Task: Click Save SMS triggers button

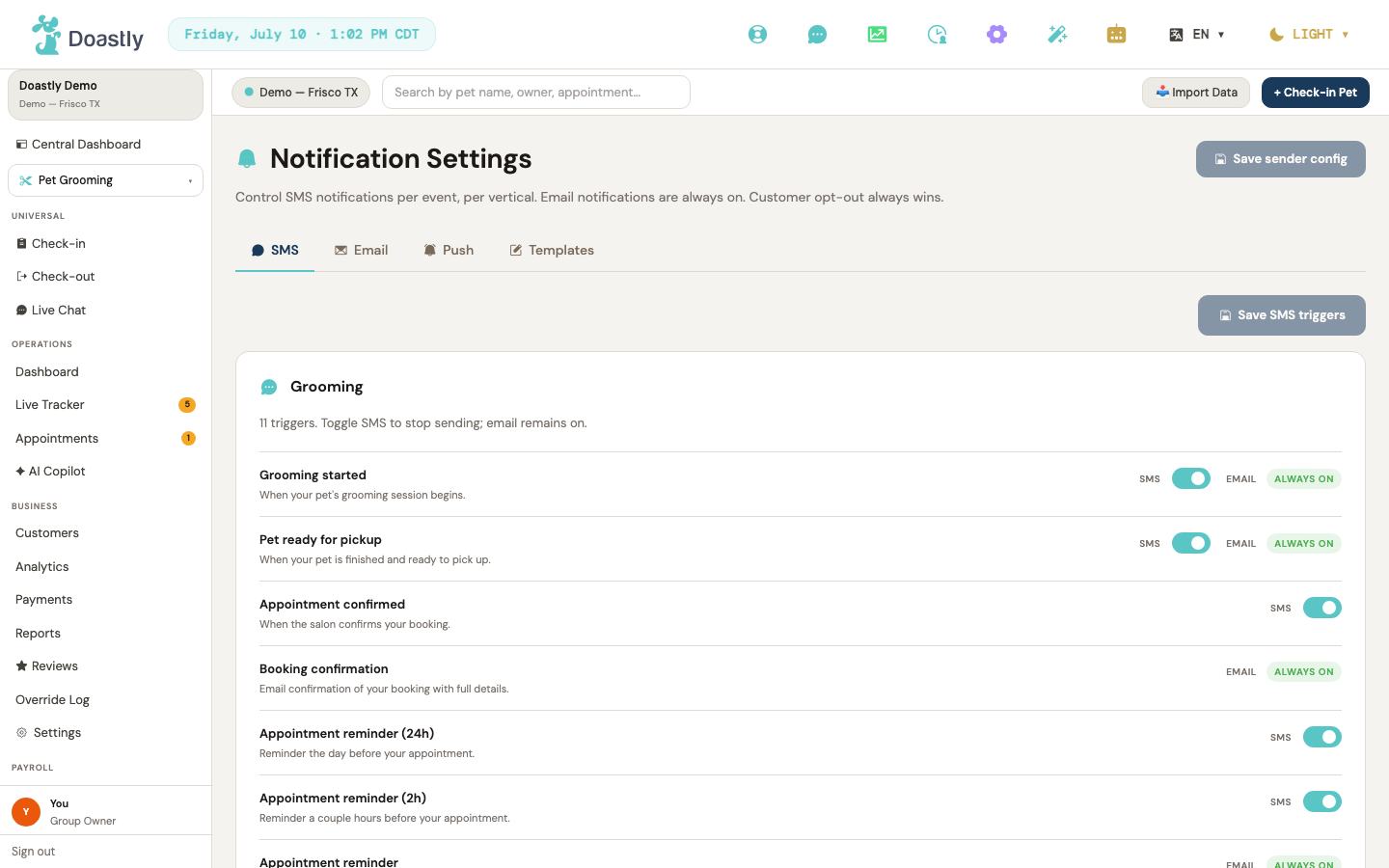Action: pos(1282,315)
